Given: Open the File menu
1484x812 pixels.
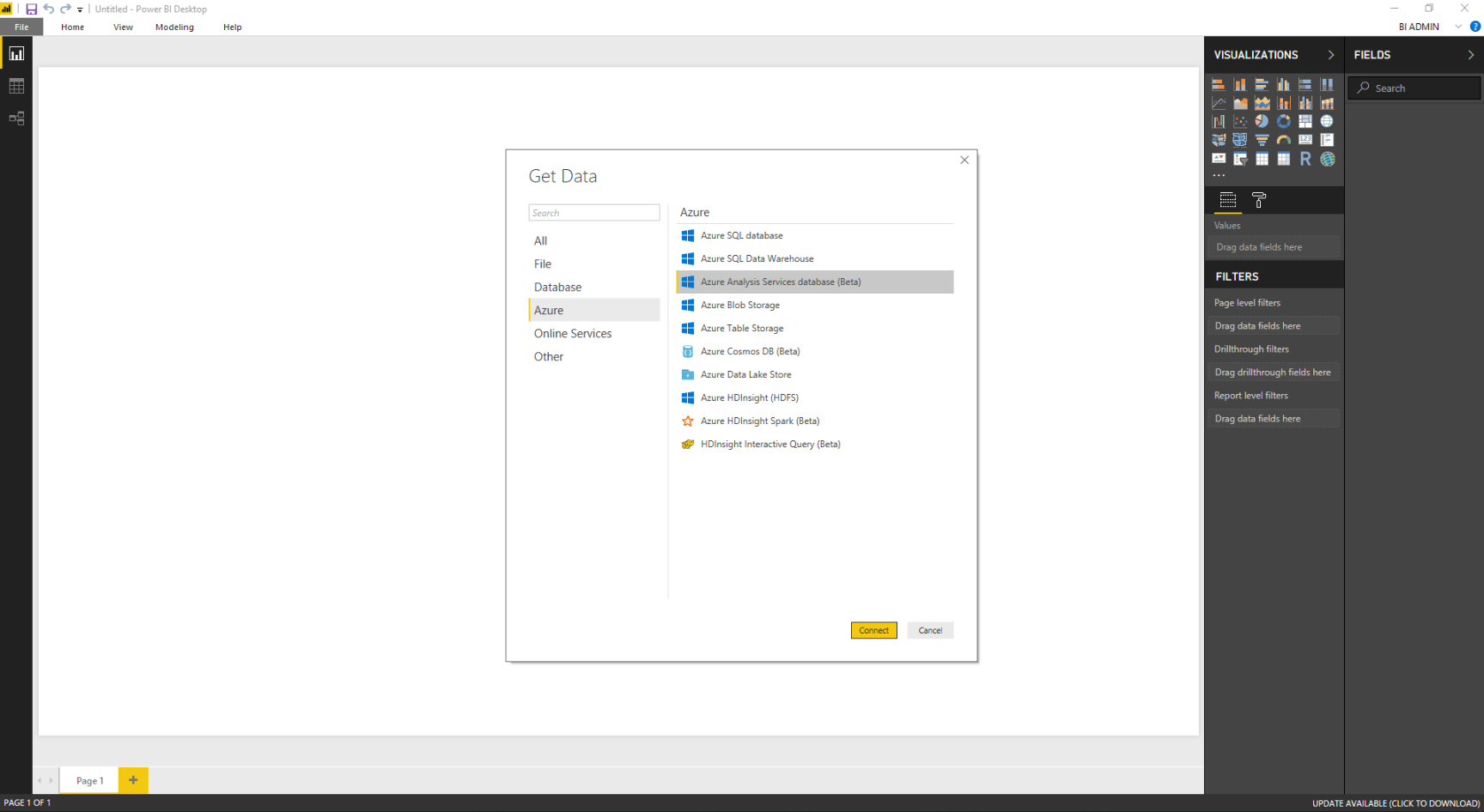Looking at the screenshot, I should 21,27.
